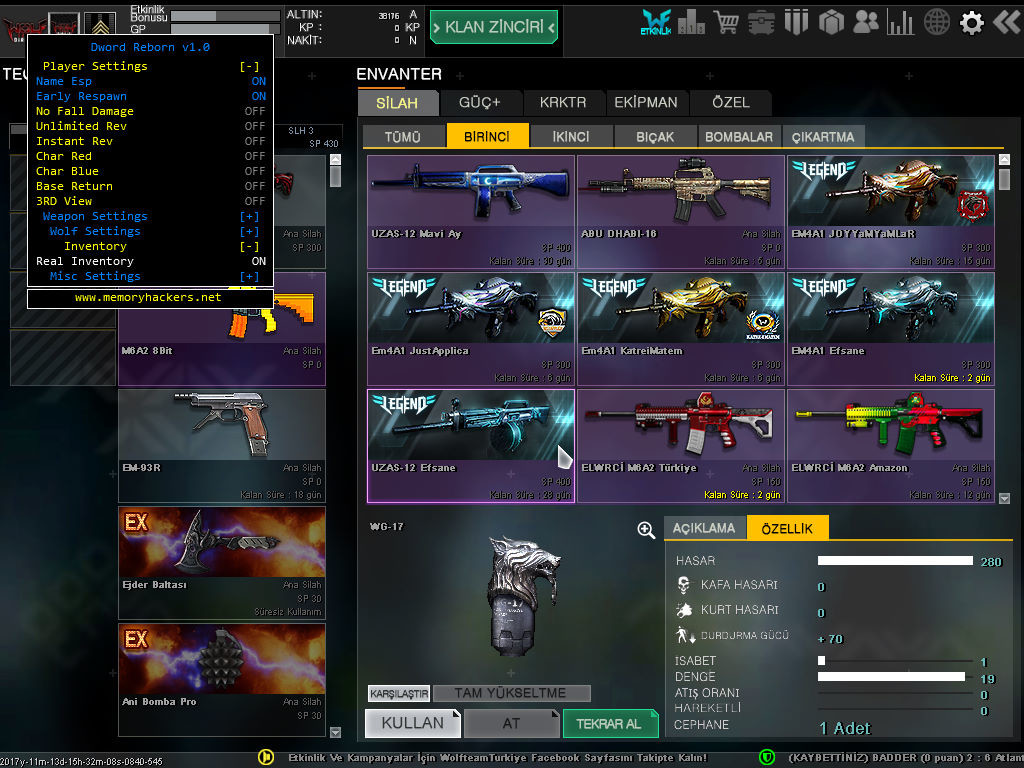
Task: Switch to KRKTR tab
Action: 563,103
